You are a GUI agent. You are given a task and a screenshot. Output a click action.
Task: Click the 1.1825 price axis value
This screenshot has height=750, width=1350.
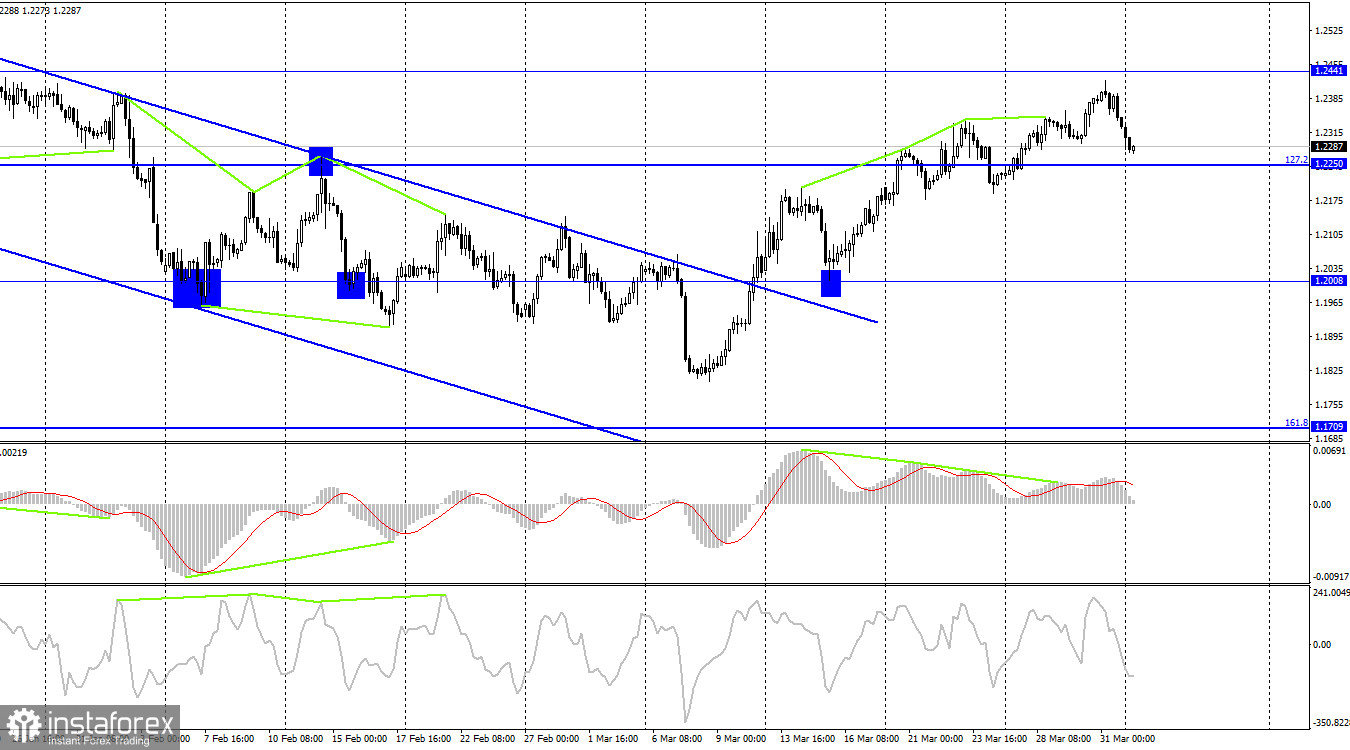click(1329, 371)
